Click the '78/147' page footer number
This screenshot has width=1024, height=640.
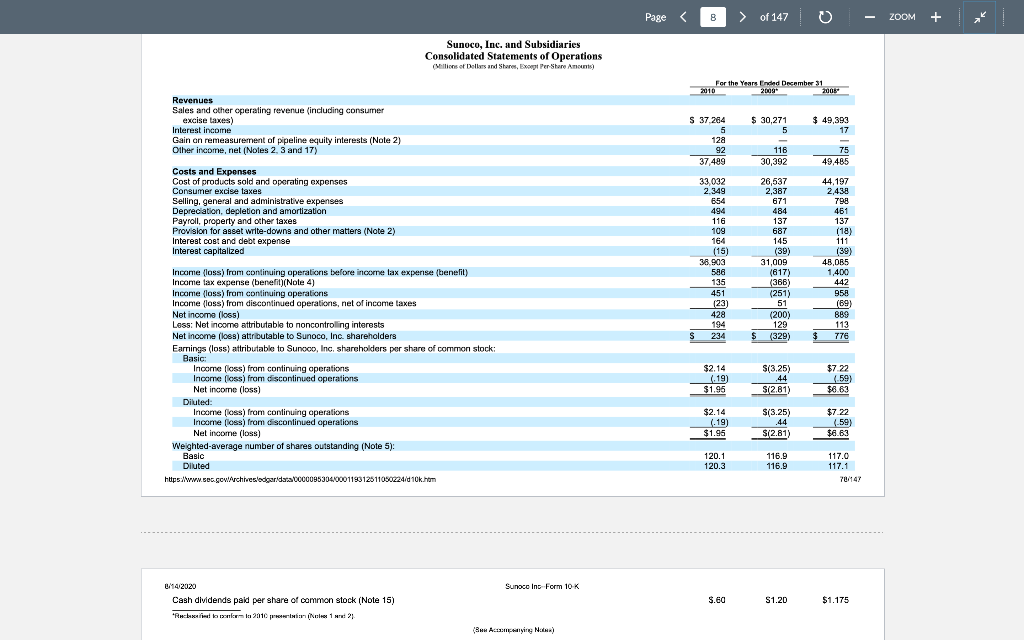(850, 479)
